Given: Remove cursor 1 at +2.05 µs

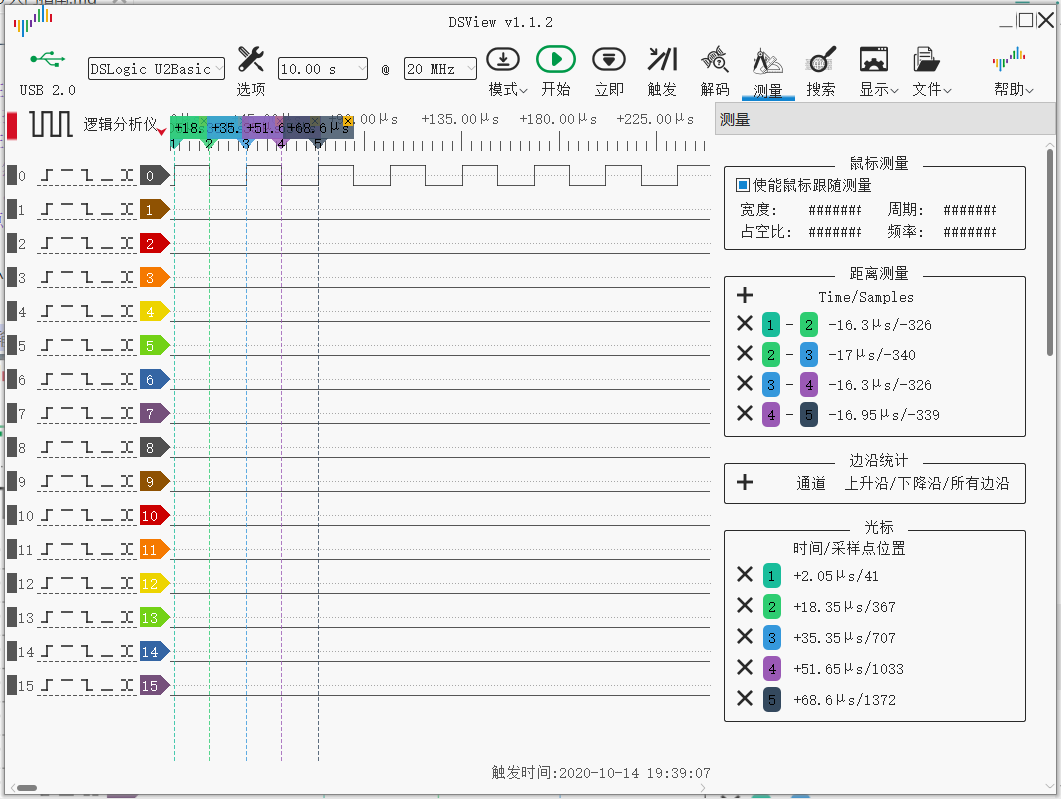Looking at the screenshot, I should coord(744,574).
